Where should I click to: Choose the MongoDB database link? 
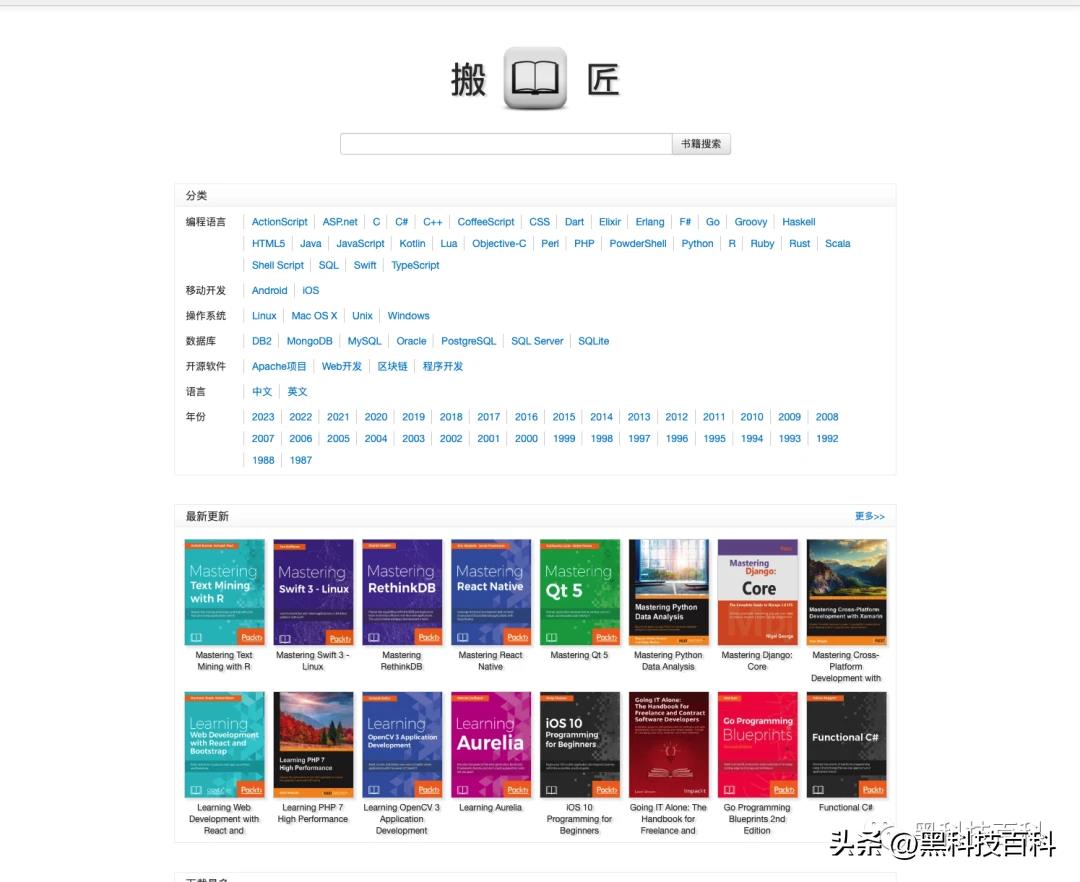pyautogui.click(x=309, y=341)
